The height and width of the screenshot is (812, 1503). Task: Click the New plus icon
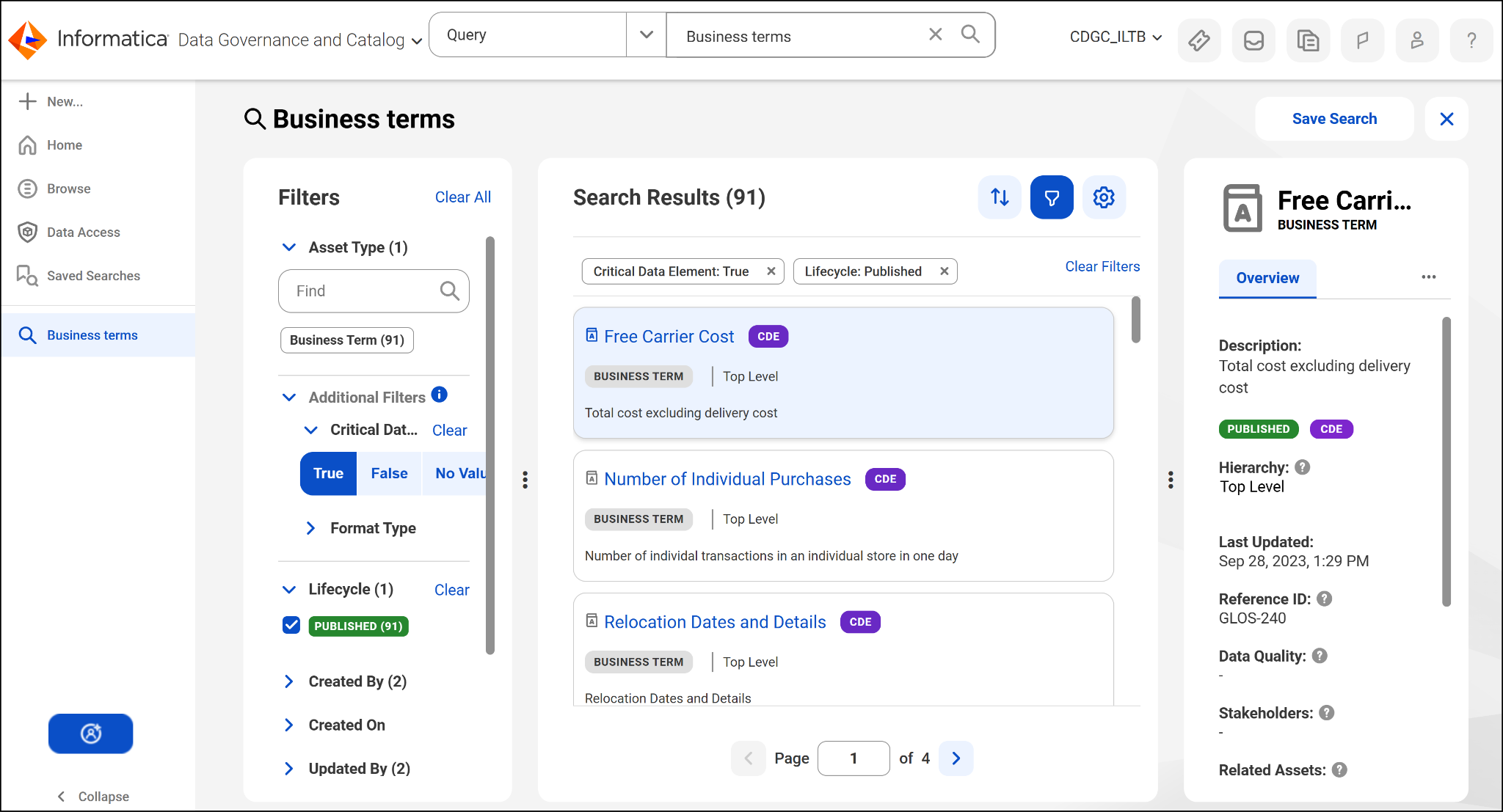point(27,101)
